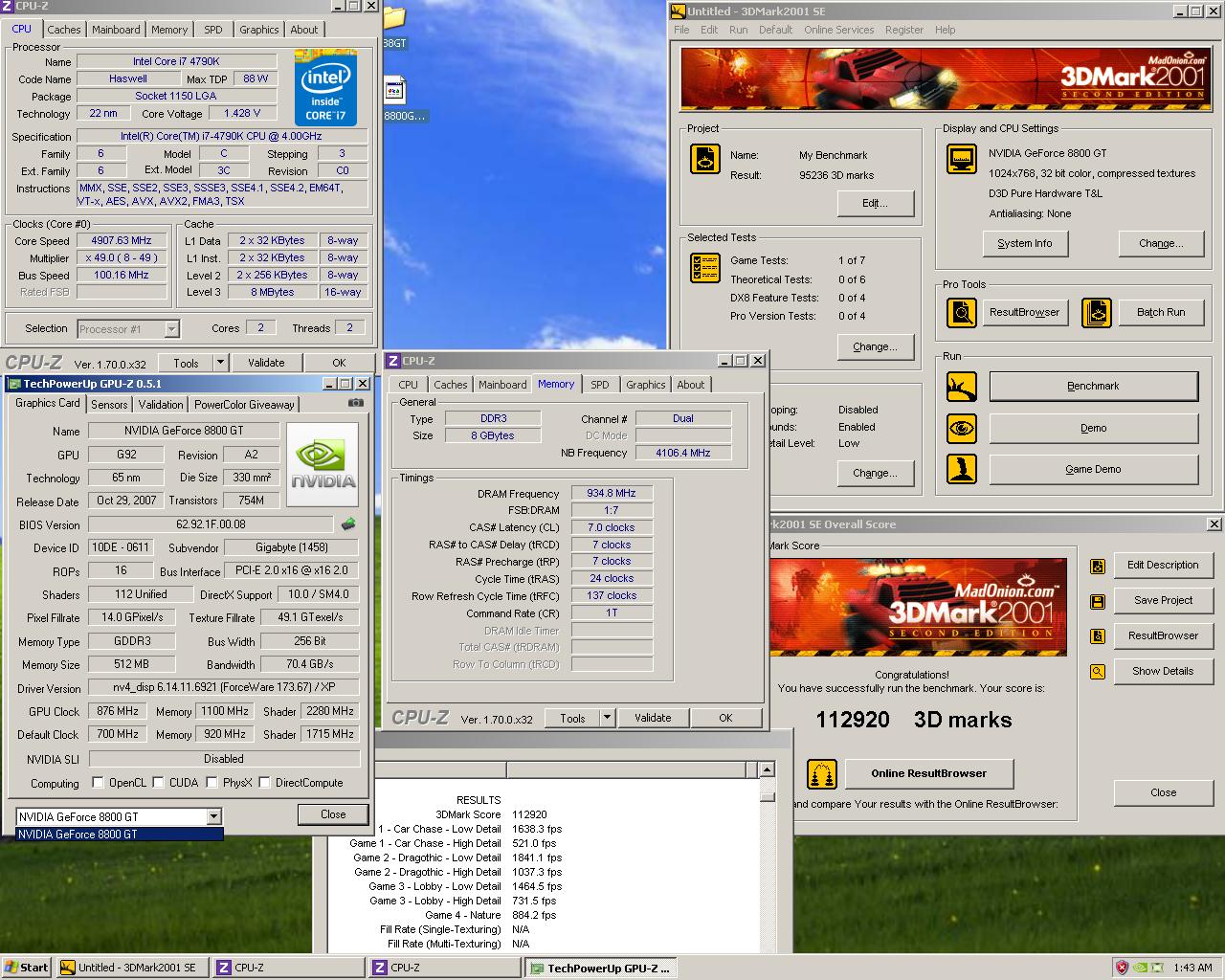Open the File menu in 3DMark2001
This screenshot has height=980, width=1225.
[681, 30]
